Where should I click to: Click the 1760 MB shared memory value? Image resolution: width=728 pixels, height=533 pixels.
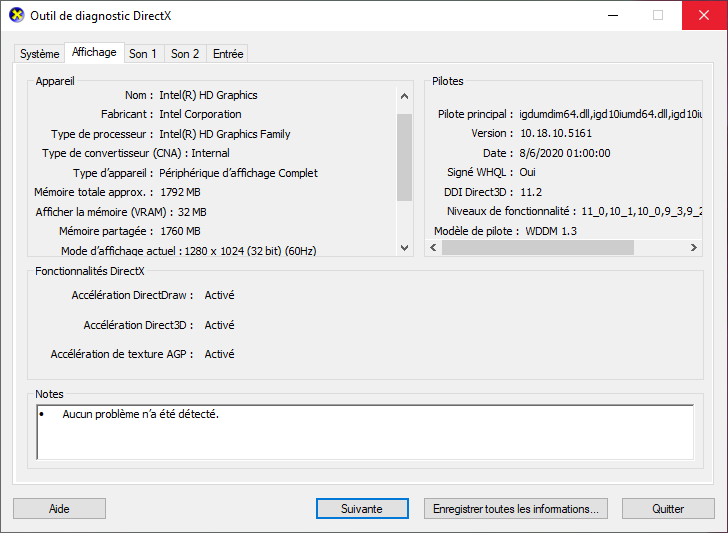tap(181, 231)
